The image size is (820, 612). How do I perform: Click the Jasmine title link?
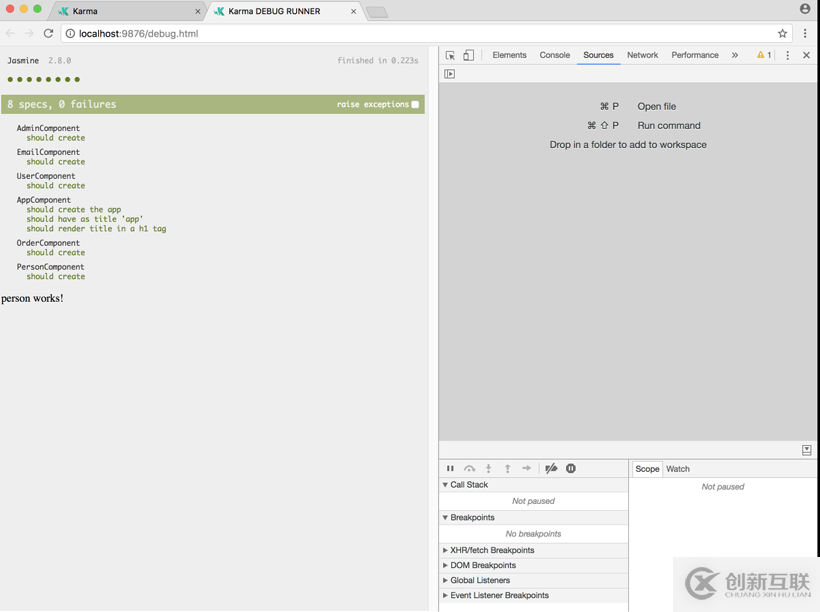[23, 61]
